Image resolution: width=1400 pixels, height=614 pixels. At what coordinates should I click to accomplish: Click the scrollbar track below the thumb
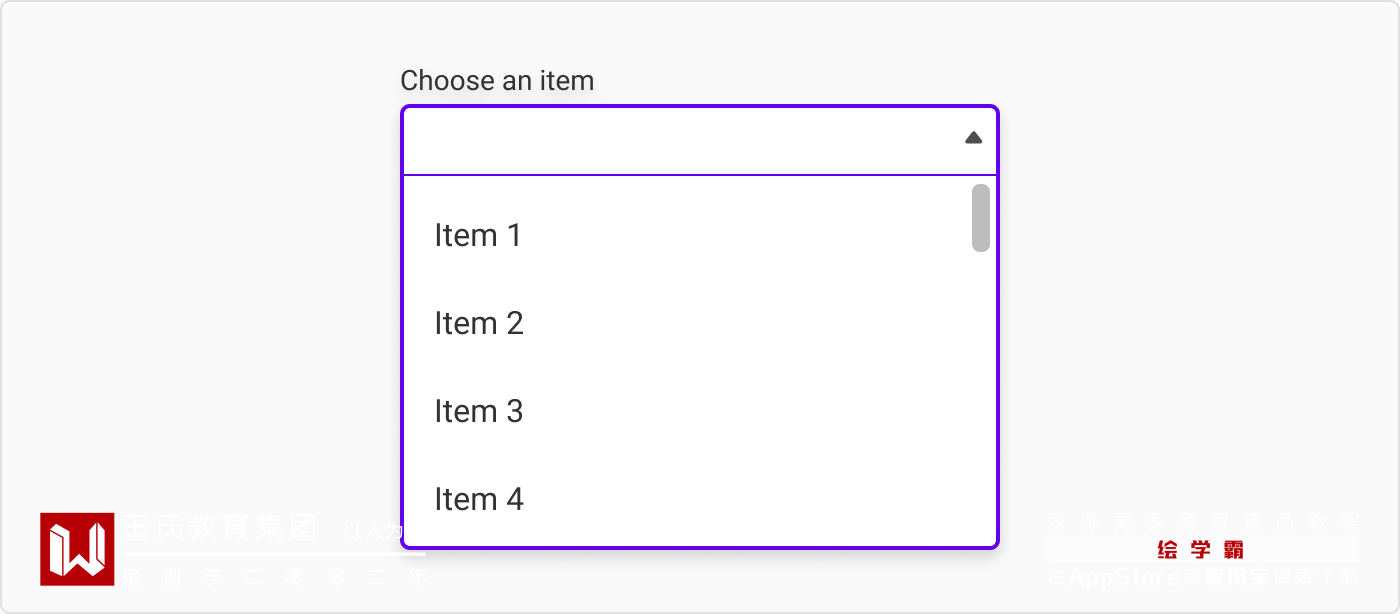tap(981, 400)
